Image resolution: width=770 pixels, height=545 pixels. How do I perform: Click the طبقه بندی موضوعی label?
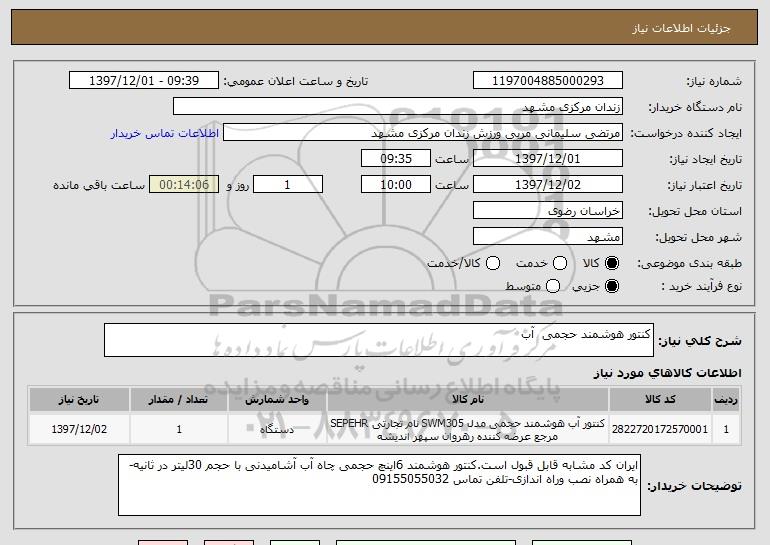(x=689, y=264)
